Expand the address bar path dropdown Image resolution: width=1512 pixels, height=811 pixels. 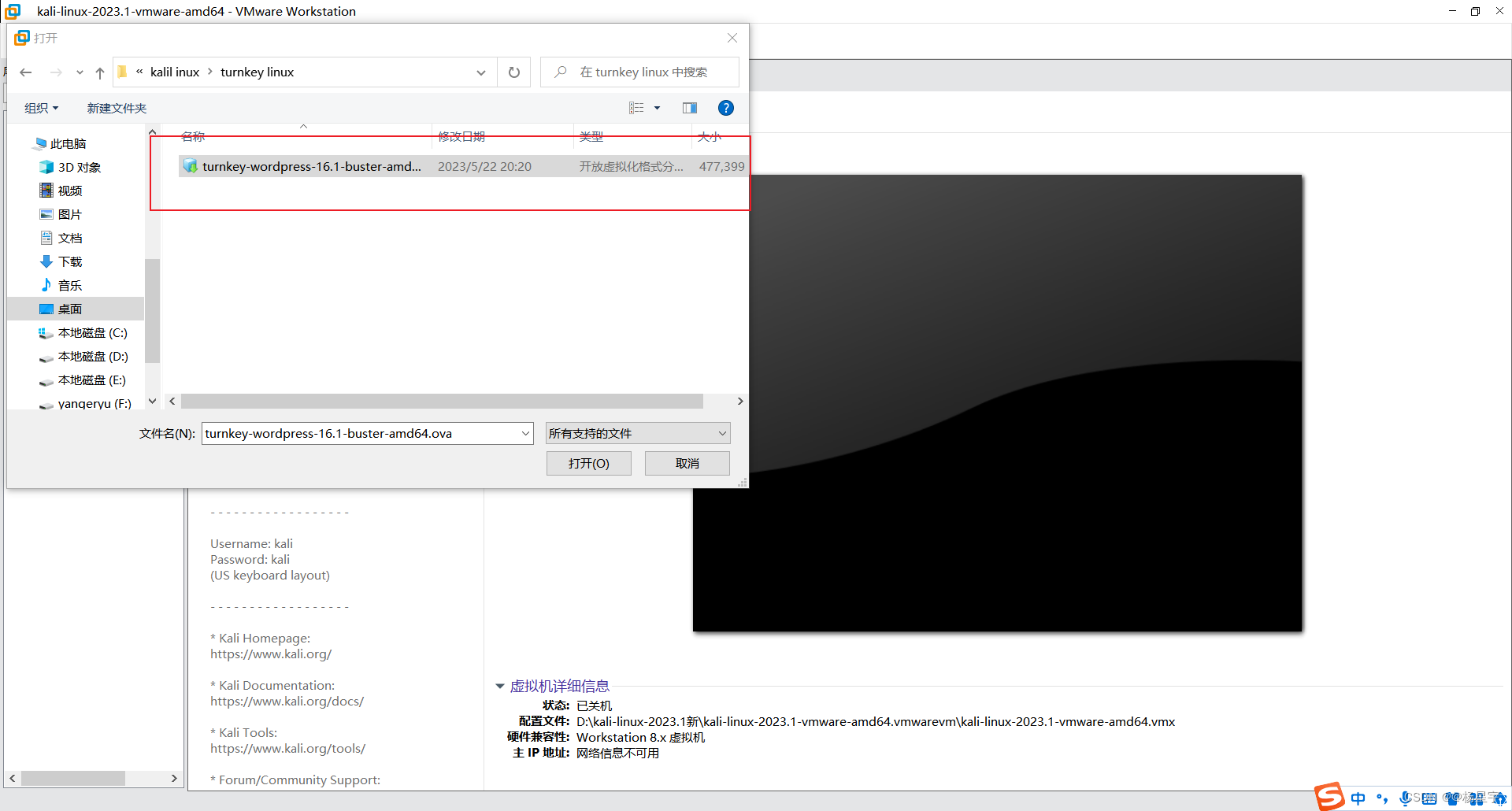tap(481, 72)
